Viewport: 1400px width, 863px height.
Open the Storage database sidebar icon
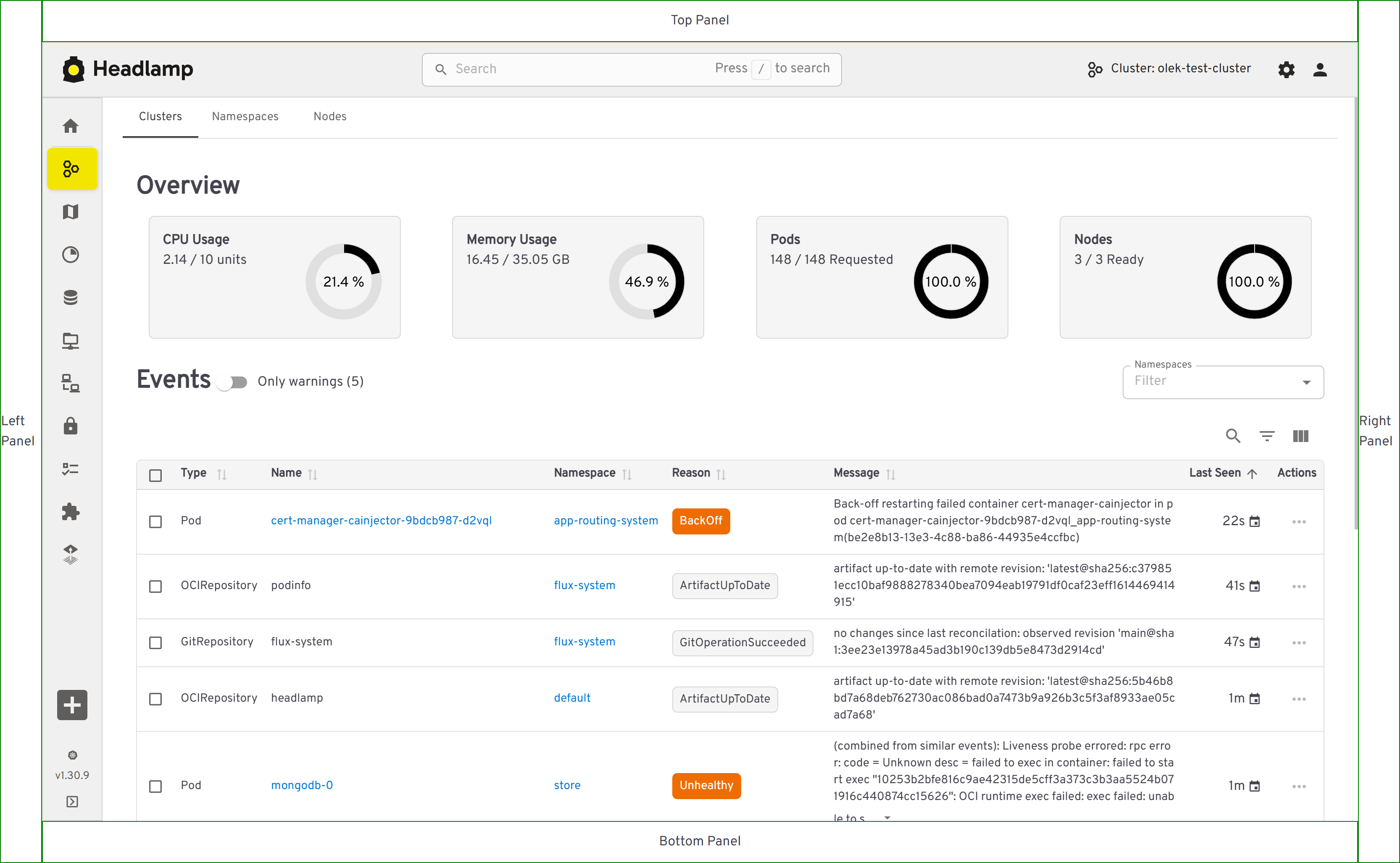point(71,297)
